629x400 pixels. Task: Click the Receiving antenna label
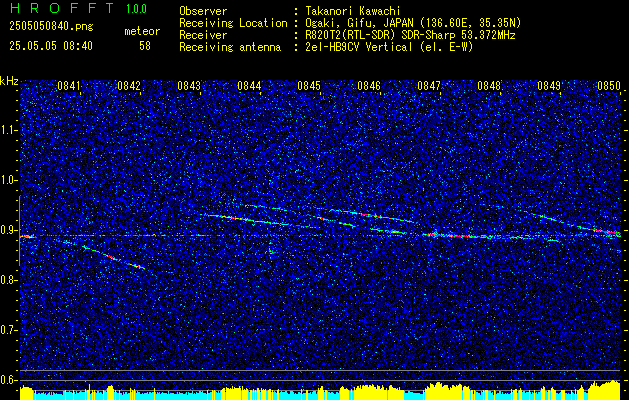(230, 47)
